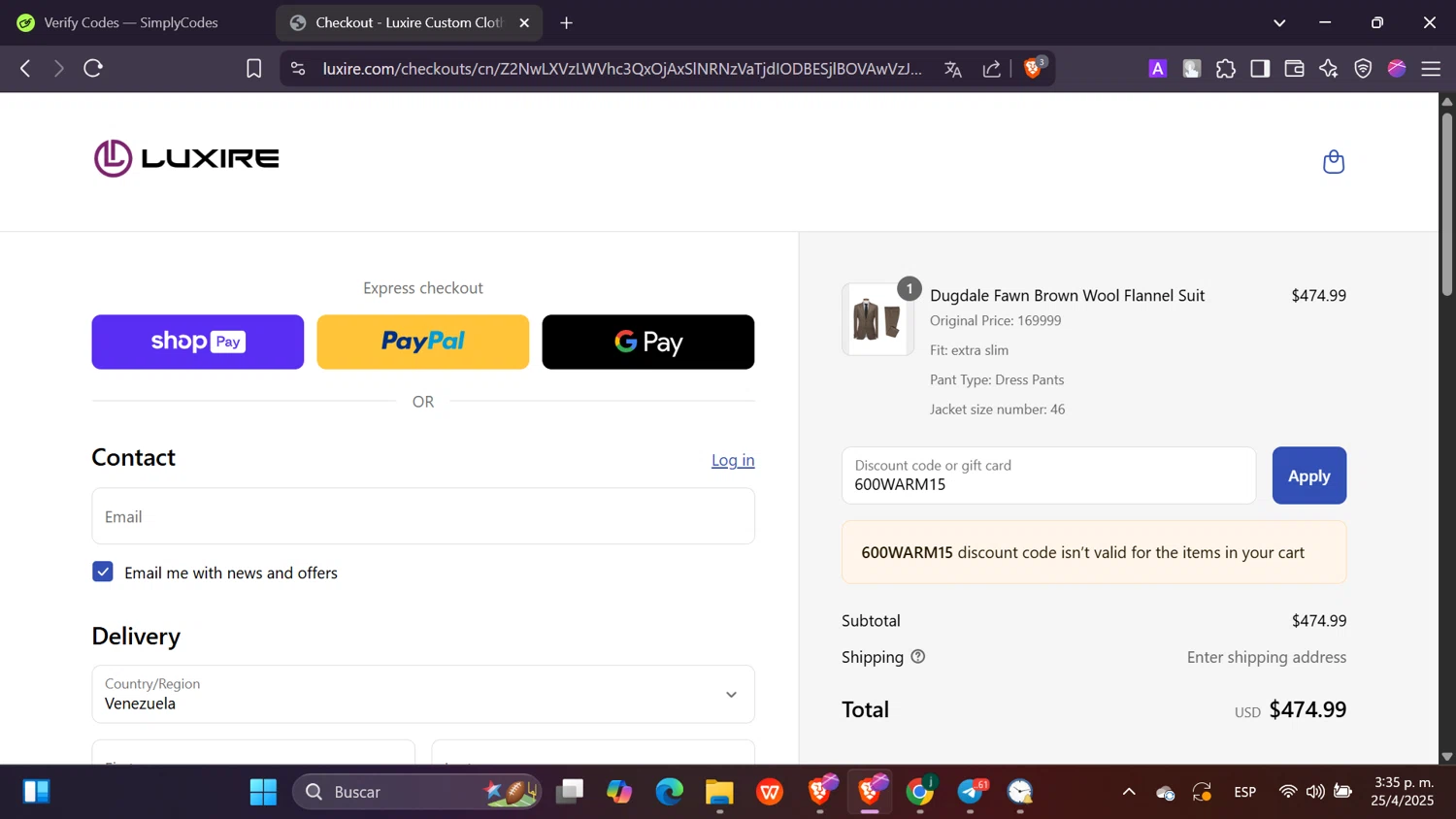Image resolution: width=1456 pixels, height=819 pixels.
Task: Pay with Google Pay
Action: (x=648, y=342)
